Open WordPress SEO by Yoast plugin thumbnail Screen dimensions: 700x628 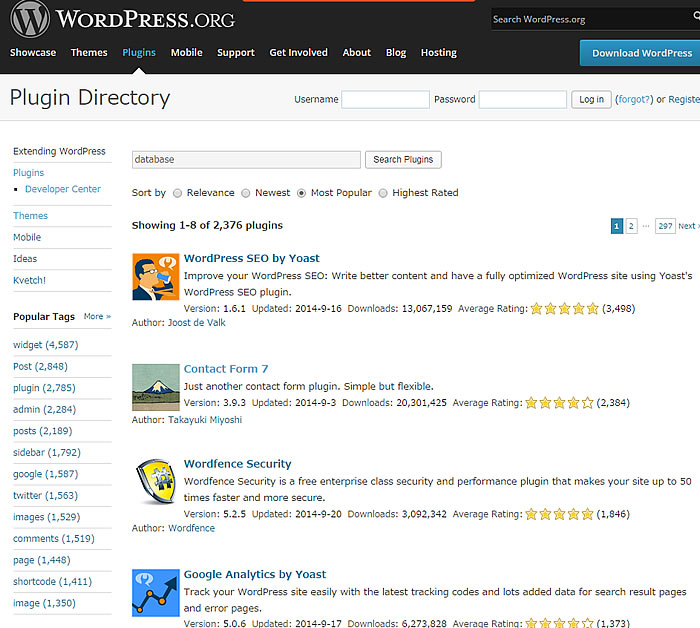(x=155, y=277)
